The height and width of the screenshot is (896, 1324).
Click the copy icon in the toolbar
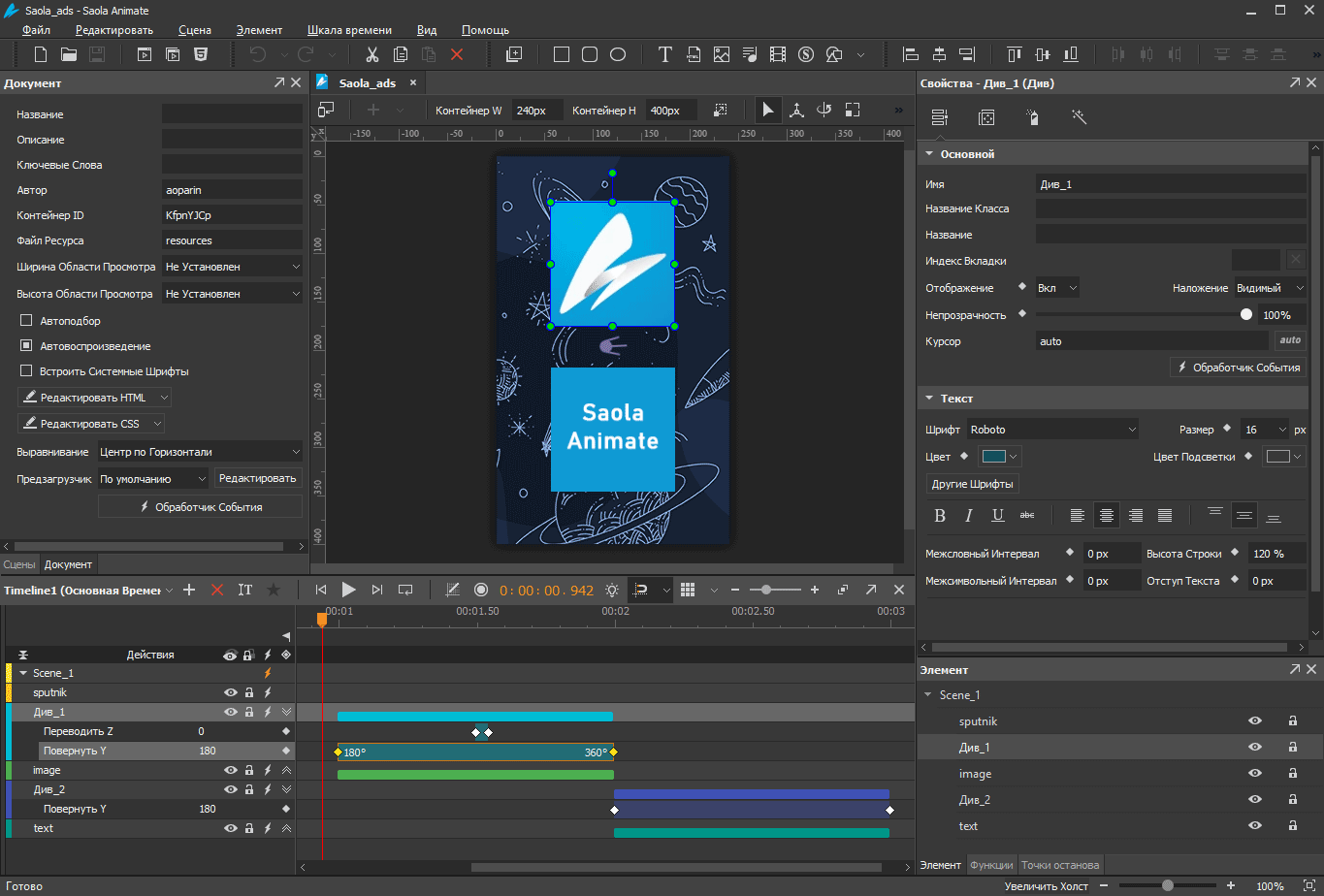click(401, 54)
